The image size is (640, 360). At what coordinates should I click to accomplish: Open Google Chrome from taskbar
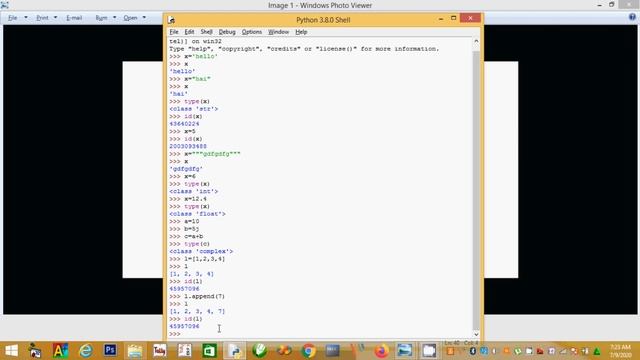[309, 351]
